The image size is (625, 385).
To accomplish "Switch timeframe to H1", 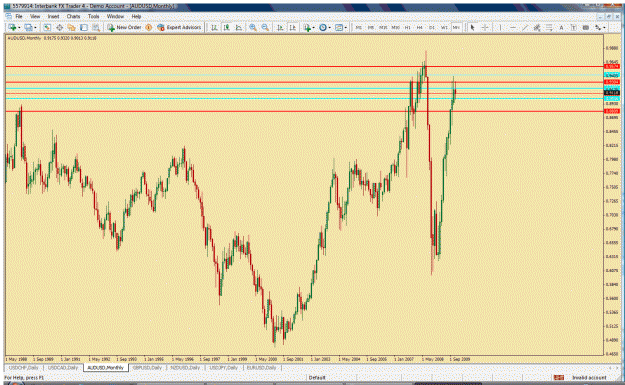I will (x=407, y=28).
